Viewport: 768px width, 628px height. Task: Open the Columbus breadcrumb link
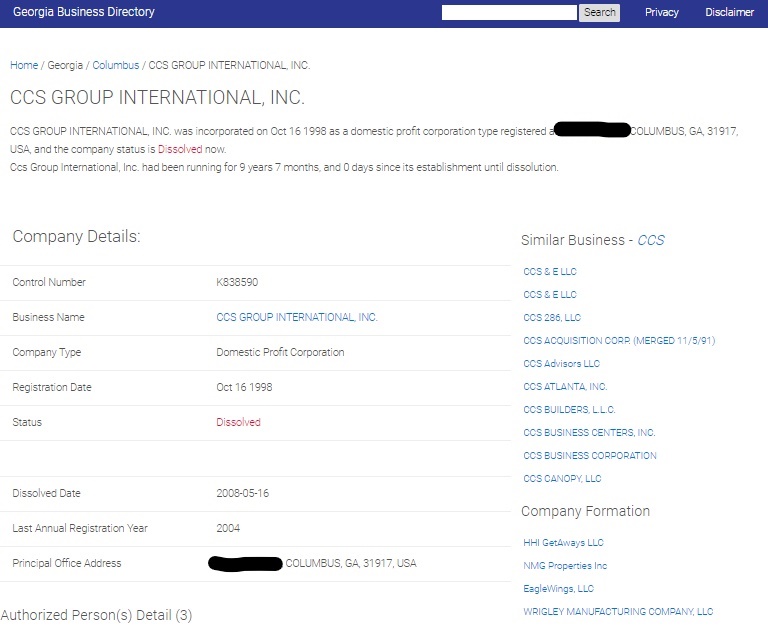click(116, 65)
